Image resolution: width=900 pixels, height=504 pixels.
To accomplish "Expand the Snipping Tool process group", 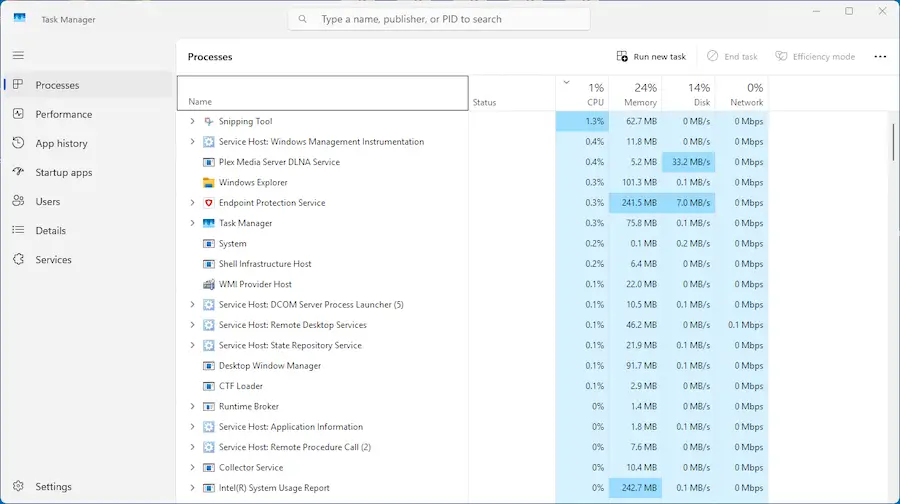I will coord(192,121).
